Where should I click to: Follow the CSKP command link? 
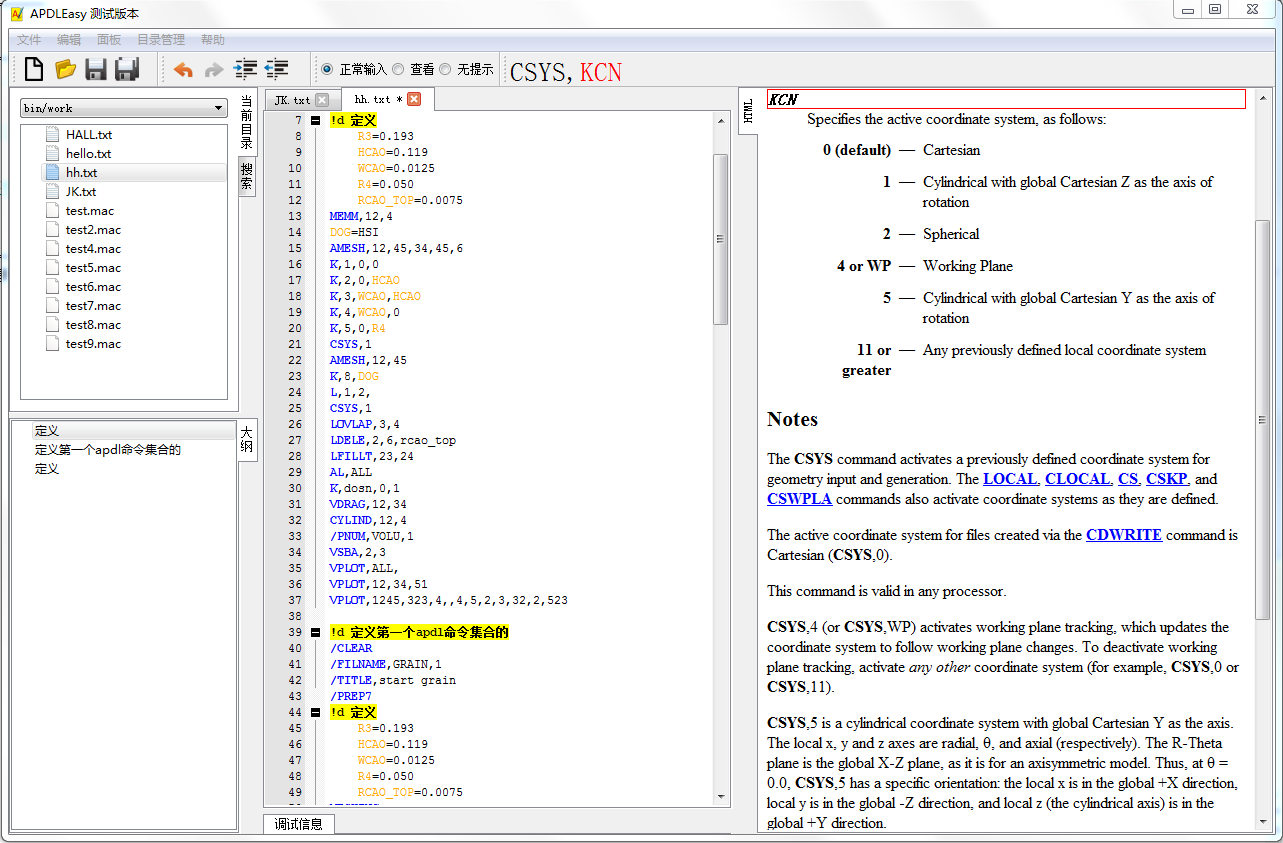click(x=1167, y=479)
